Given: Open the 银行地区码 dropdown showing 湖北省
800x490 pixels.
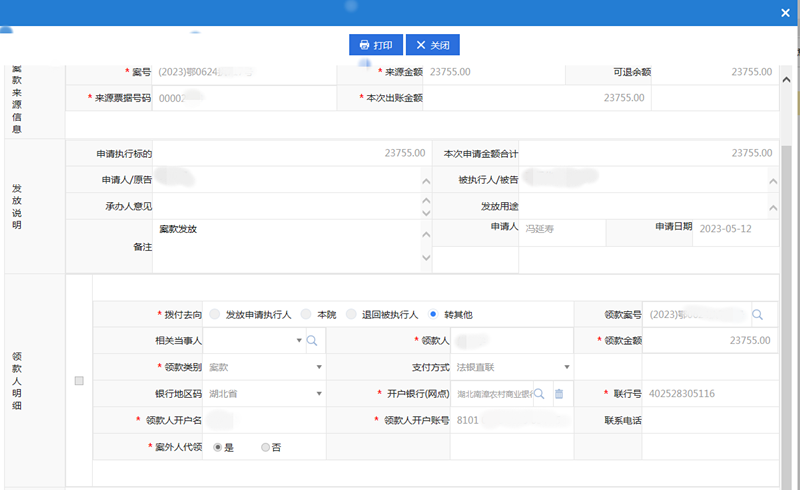Looking at the screenshot, I should tap(319, 394).
